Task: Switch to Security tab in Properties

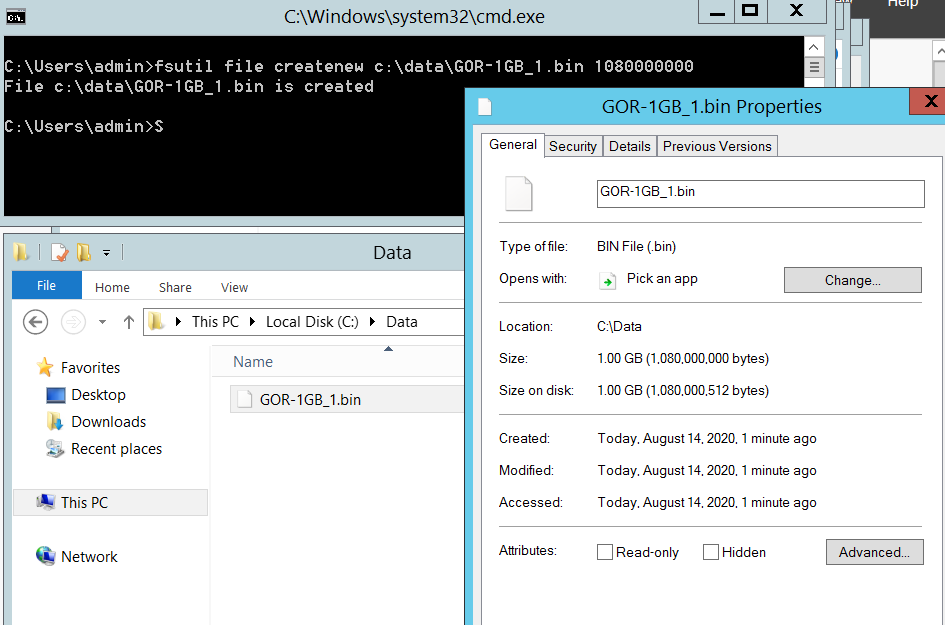Action: 573,146
